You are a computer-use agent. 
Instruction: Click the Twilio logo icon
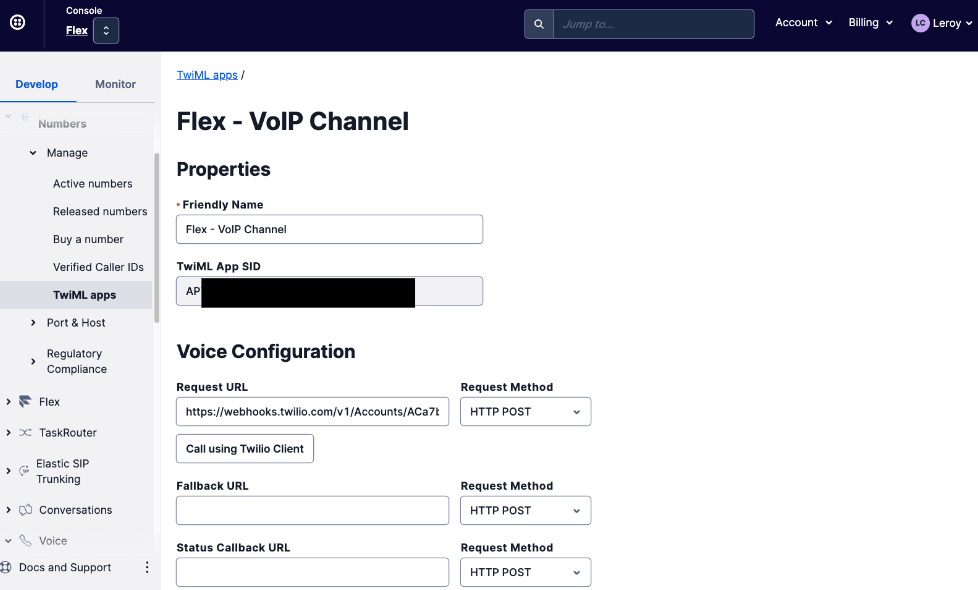(x=17, y=22)
